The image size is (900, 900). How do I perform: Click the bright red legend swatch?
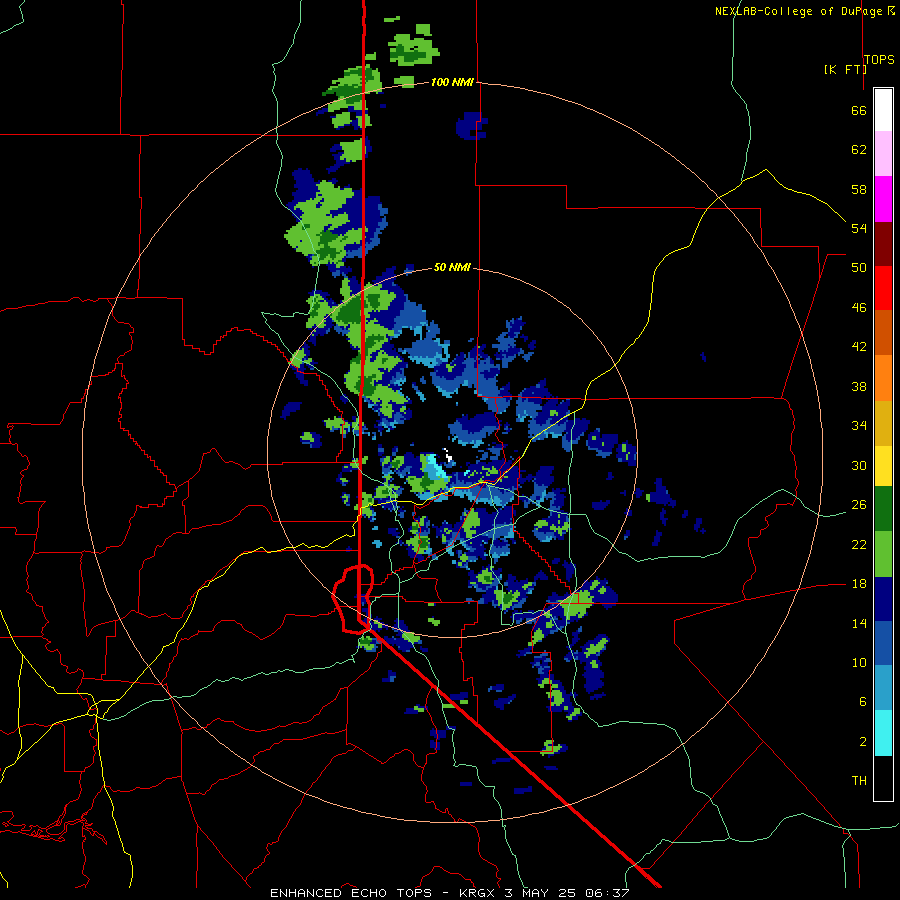tap(883, 288)
